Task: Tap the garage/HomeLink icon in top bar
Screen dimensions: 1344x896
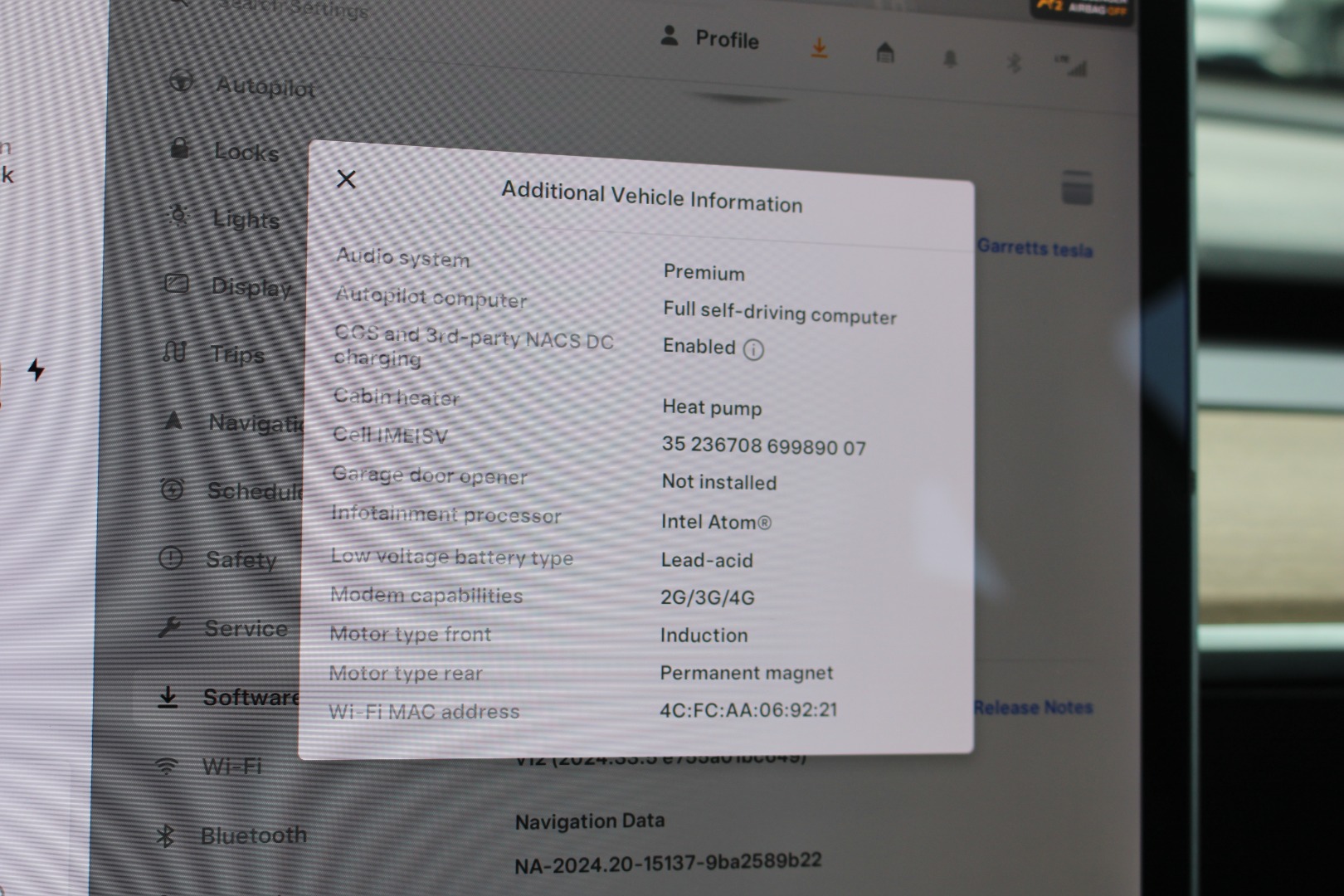Action: pos(885,54)
